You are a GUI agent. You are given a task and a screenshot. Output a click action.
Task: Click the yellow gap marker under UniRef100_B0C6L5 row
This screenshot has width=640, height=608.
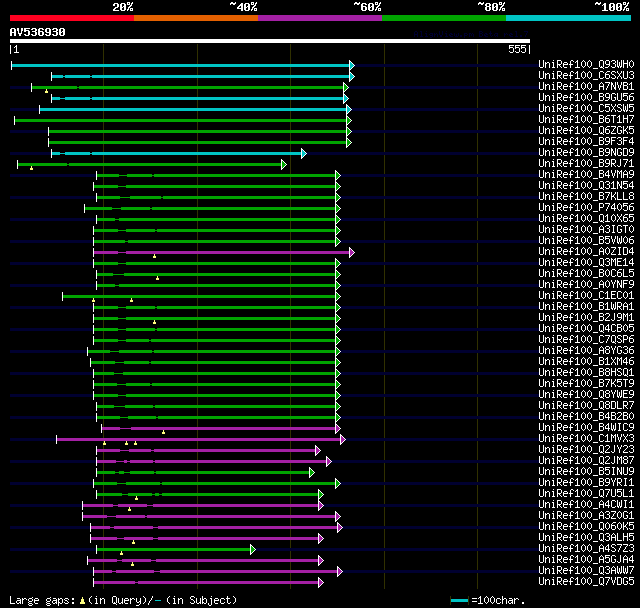coord(158,278)
